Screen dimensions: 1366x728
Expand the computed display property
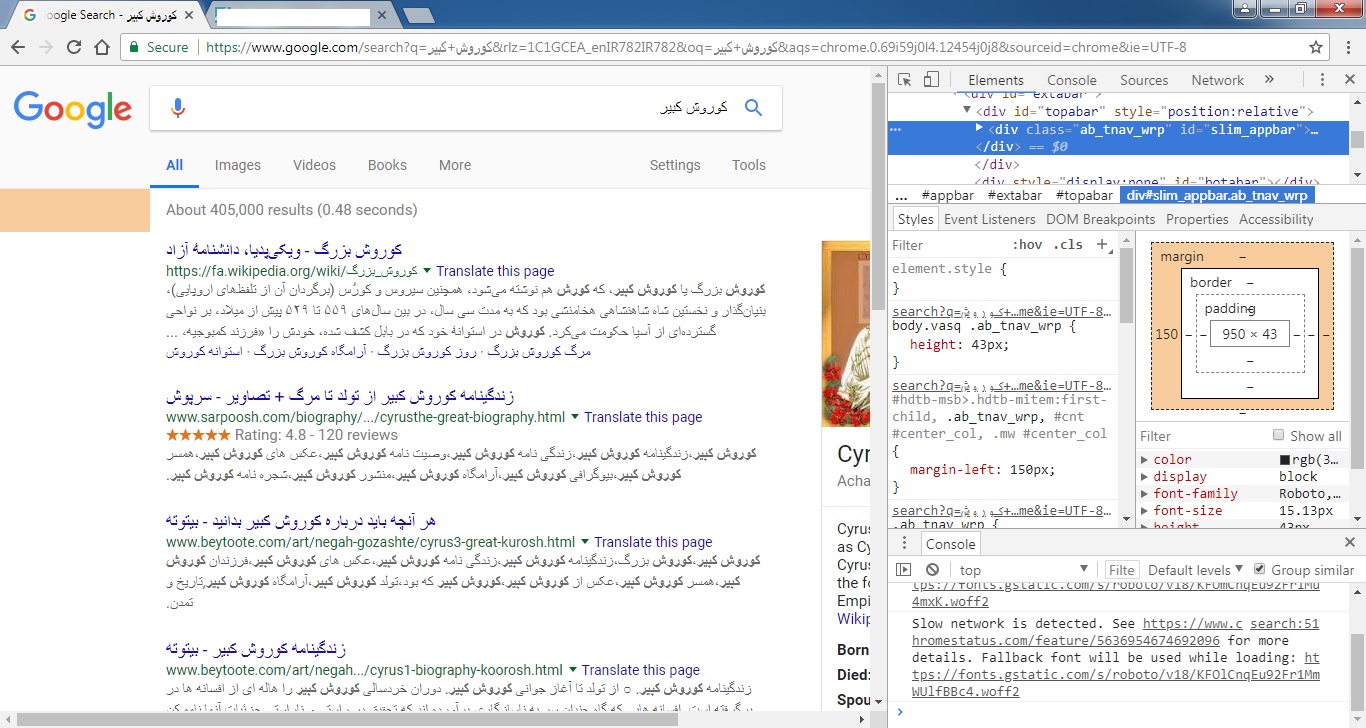click(1145, 477)
